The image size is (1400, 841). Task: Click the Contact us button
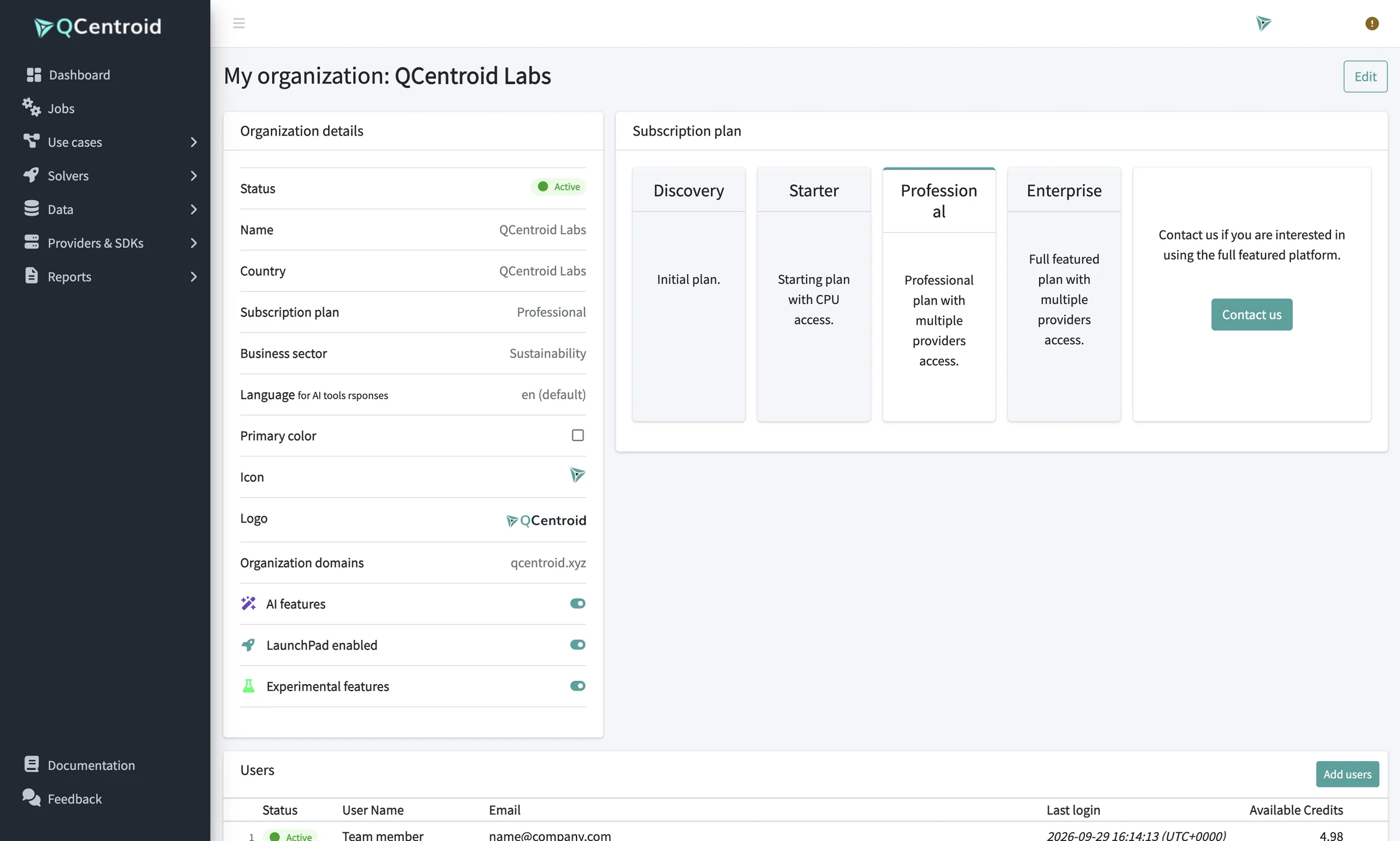pyautogui.click(x=1251, y=314)
